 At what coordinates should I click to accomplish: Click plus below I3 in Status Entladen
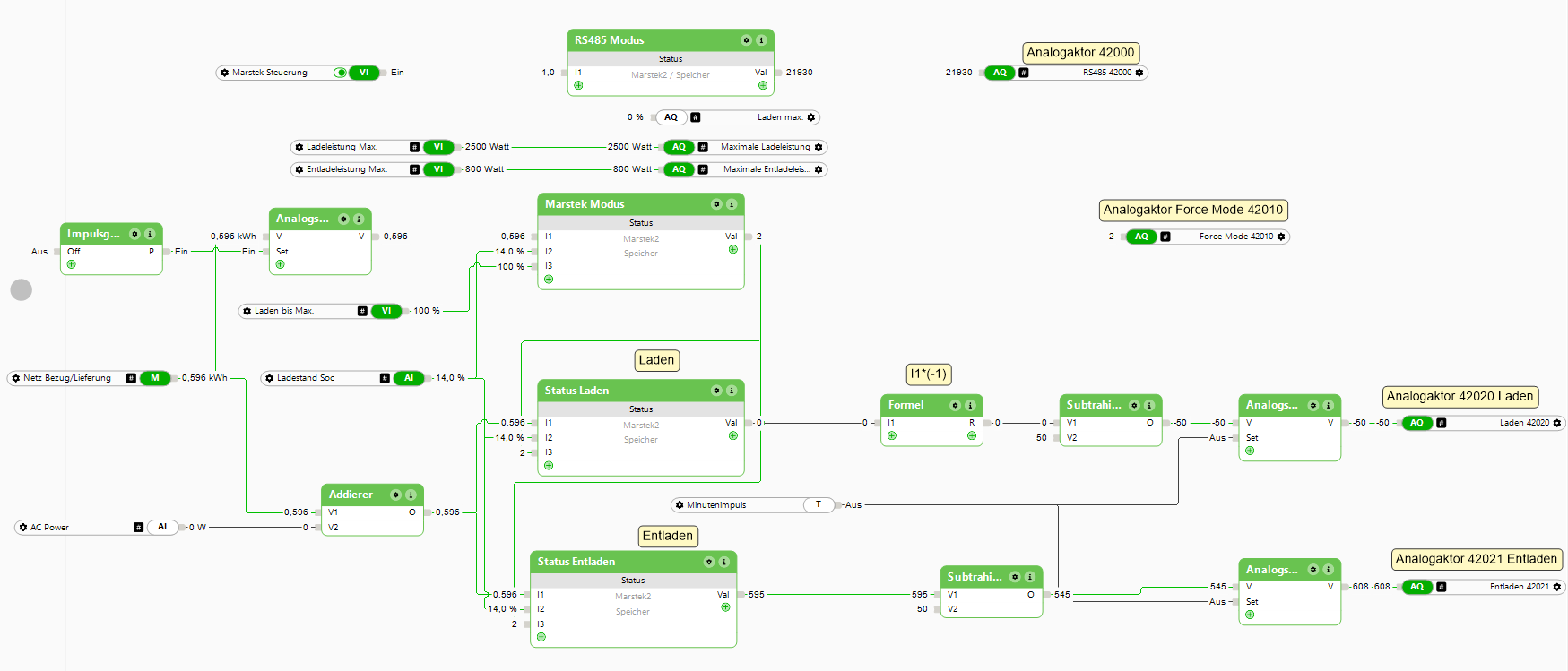tap(541, 637)
